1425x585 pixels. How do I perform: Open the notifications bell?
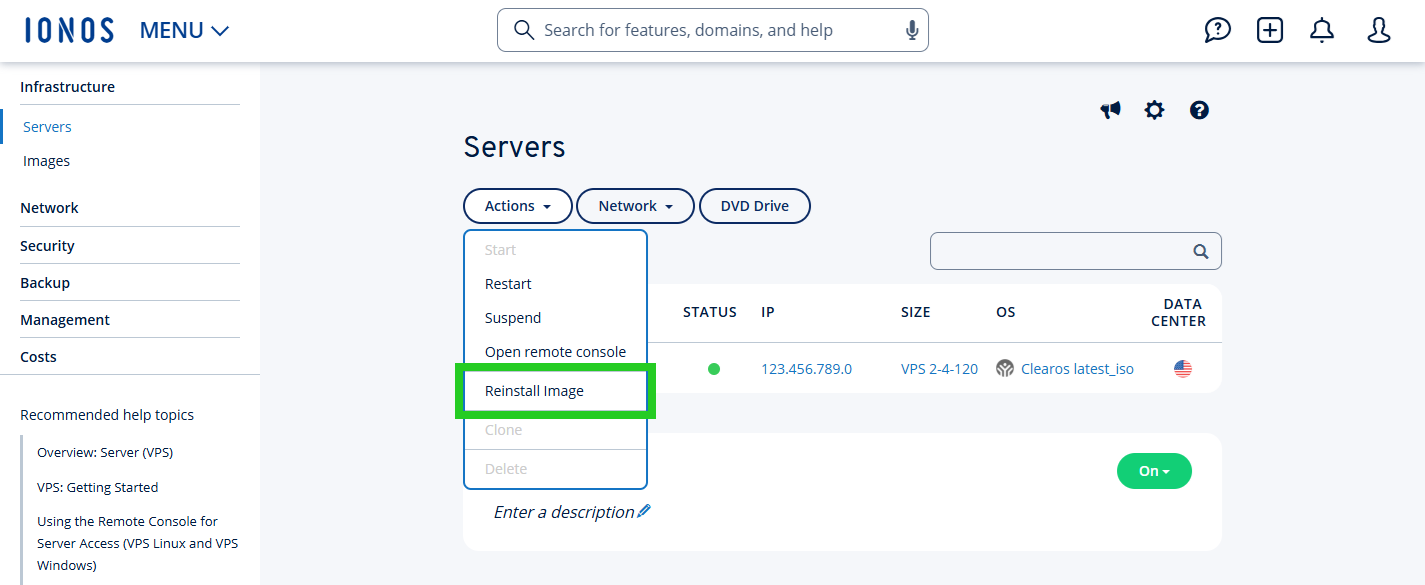1322,30
